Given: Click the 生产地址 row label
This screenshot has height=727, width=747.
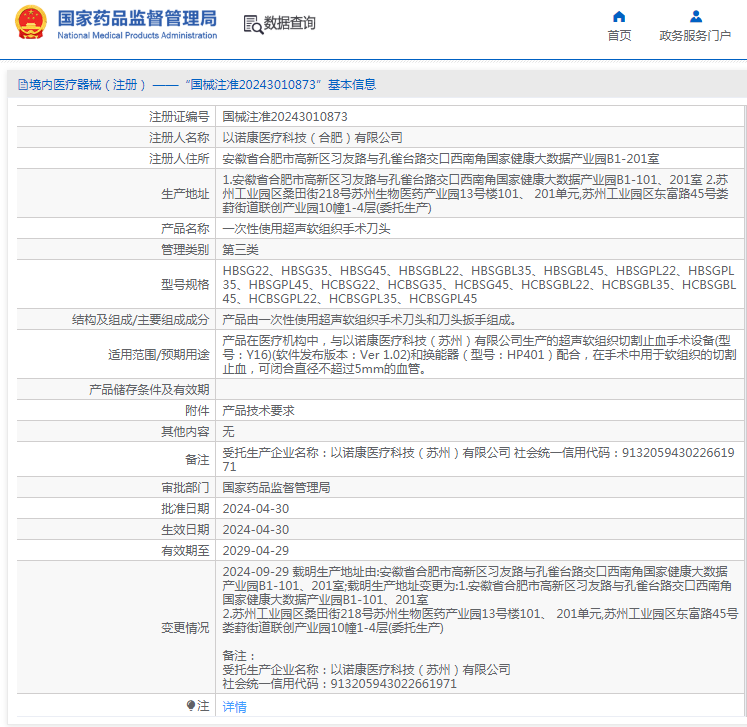Looking at the screenshot, I should click(x=185, y=194).
